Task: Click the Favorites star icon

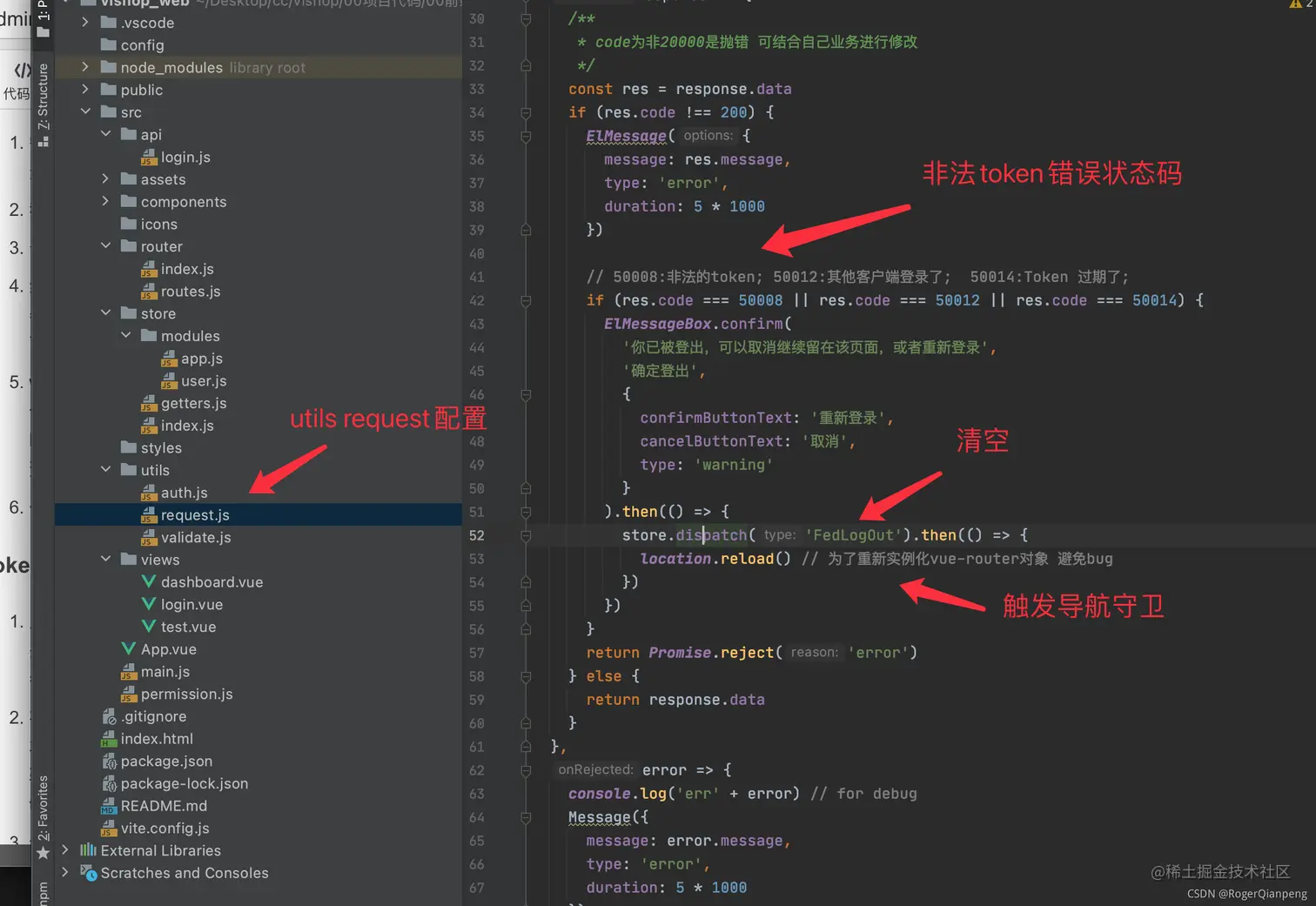Action: (x=43, y=853)
